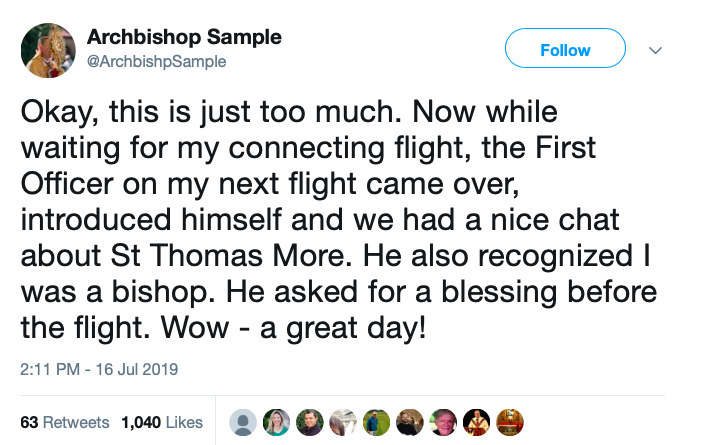
Task: Click the liker avatar showing a church altar
Action: point(510,423)
